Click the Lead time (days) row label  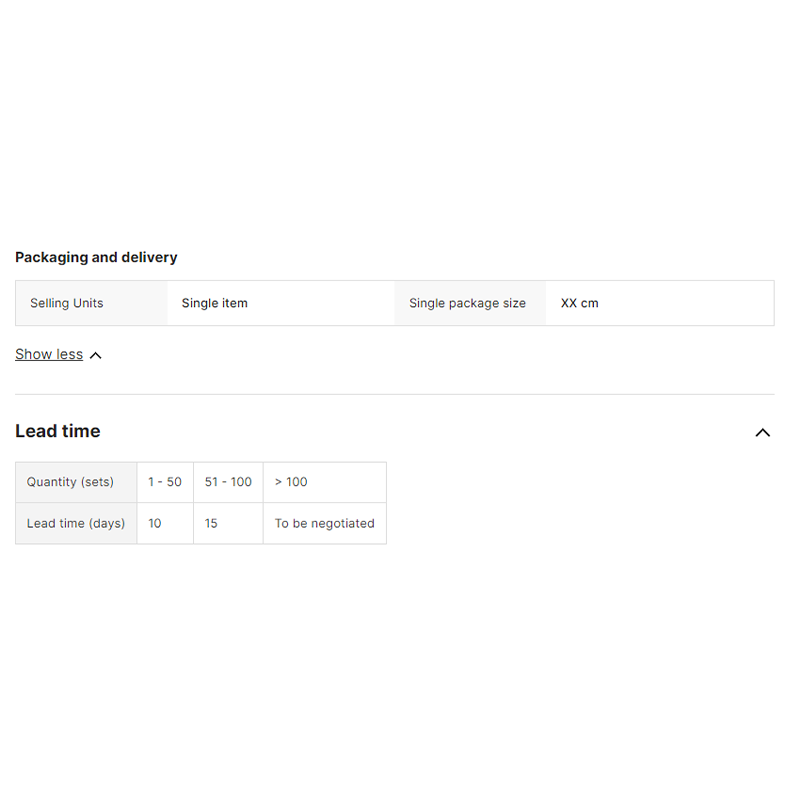[x=76, y=523]
